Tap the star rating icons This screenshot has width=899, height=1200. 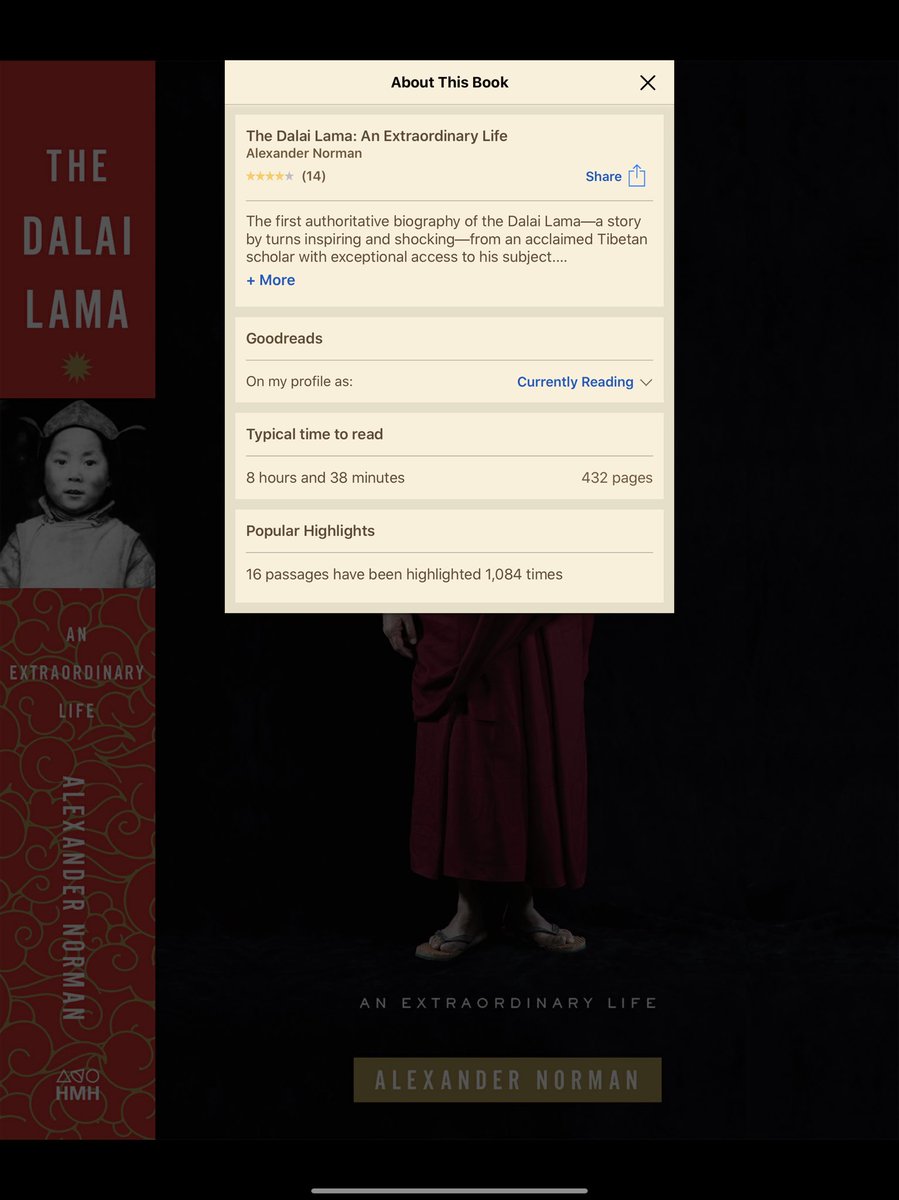point(270,176)
